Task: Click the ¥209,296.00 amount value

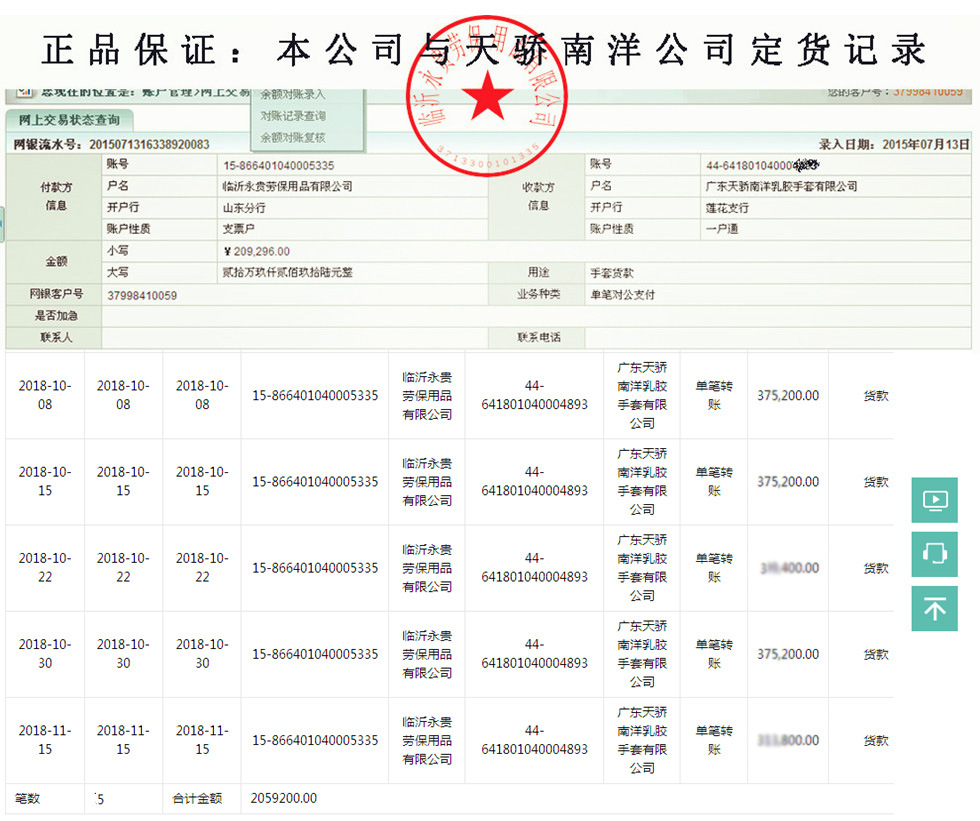Action: tap(256, 251)
